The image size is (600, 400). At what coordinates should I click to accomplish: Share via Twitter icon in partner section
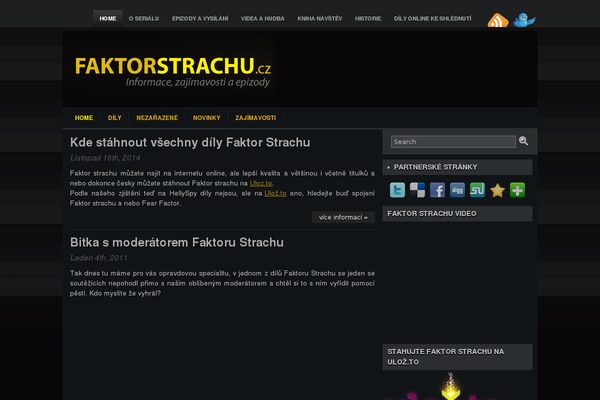click(x=397, y=190)
